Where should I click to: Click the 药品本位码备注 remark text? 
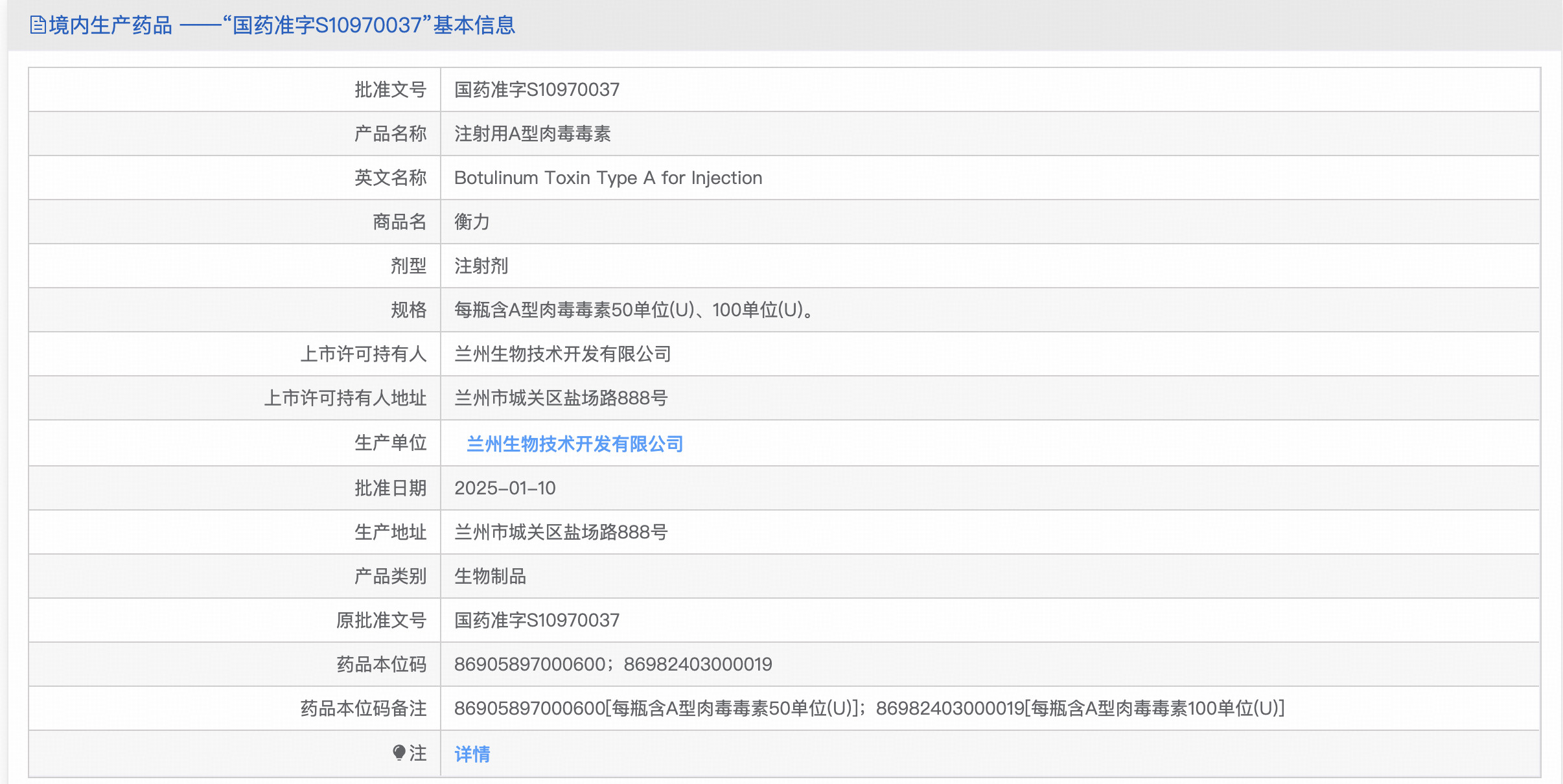869,708
